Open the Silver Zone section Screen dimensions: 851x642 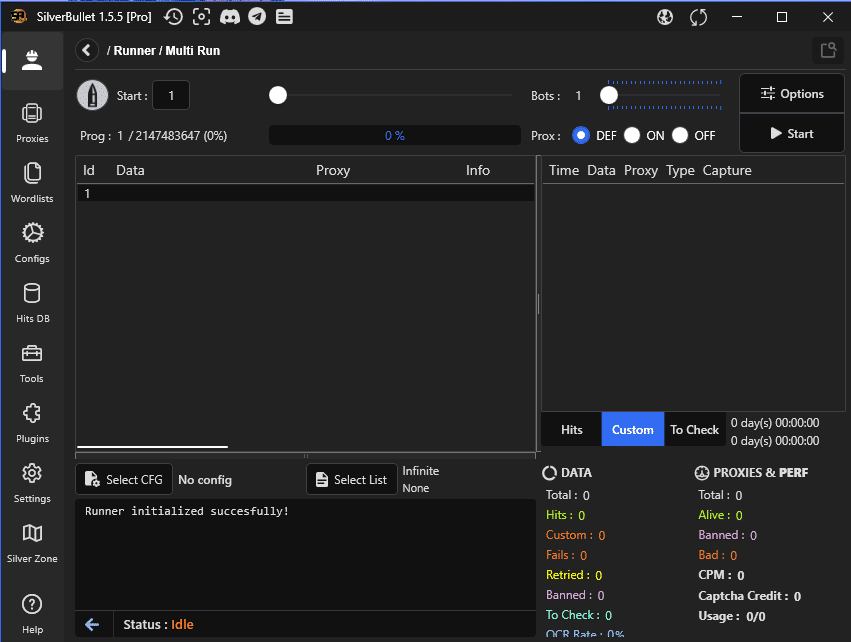[x=32, y=543]
